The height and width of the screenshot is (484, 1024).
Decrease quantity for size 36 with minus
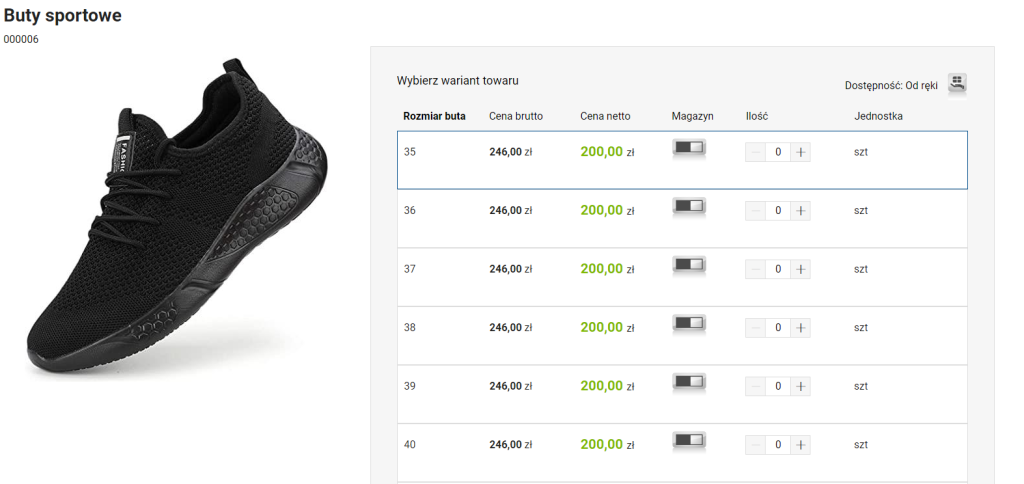[x=756, y=211]
